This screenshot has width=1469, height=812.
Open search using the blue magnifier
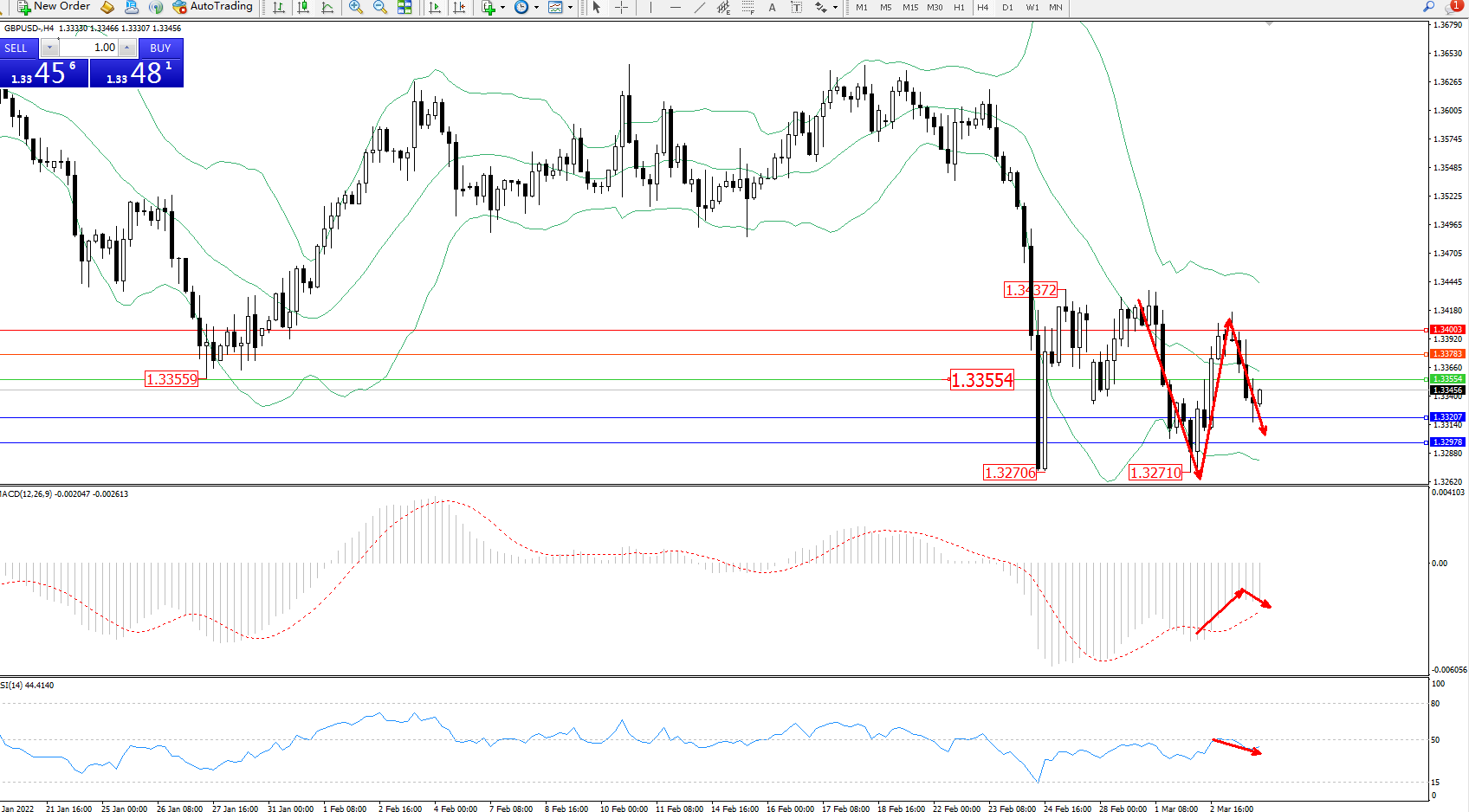point(1429,7)
